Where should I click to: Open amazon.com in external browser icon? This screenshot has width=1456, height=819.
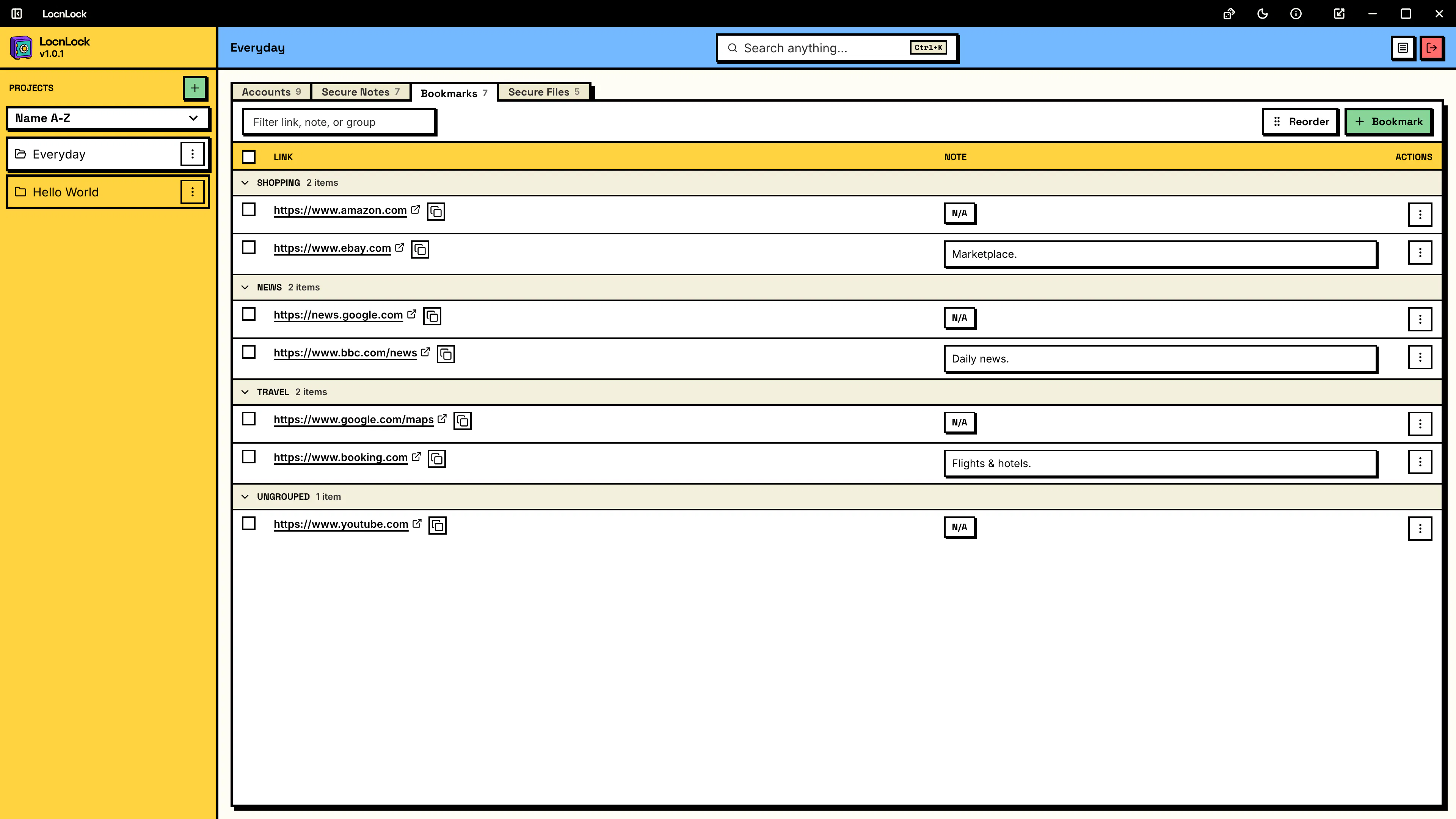[416, 209]
